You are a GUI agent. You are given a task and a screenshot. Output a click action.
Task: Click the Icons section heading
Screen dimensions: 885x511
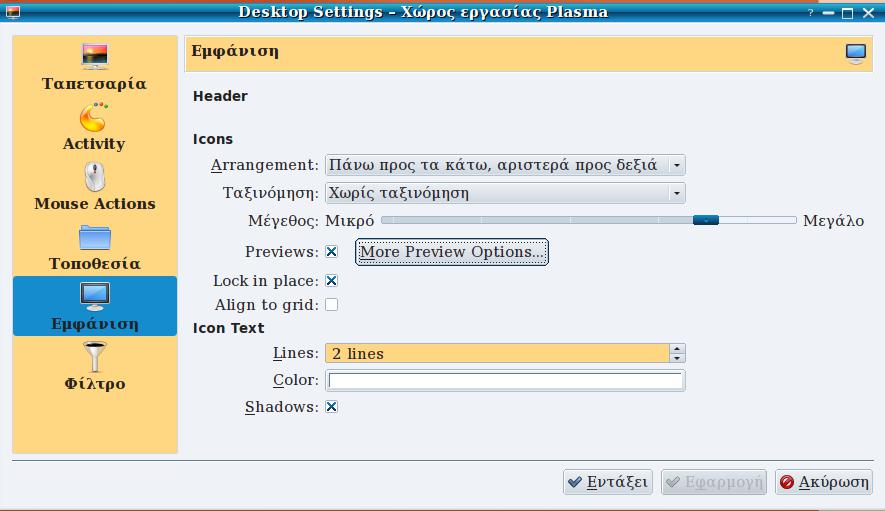pyautogui.click(x=213, y=139)
